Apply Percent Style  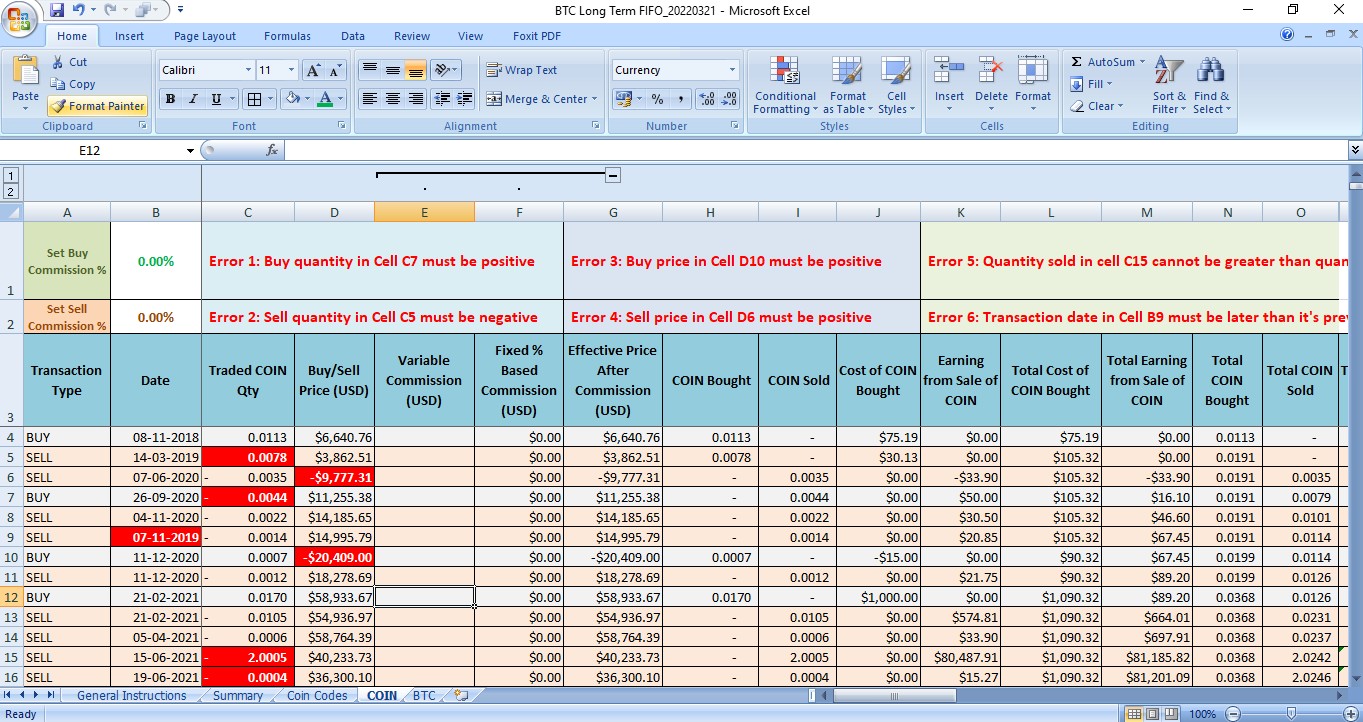click(x=657, y=99)
